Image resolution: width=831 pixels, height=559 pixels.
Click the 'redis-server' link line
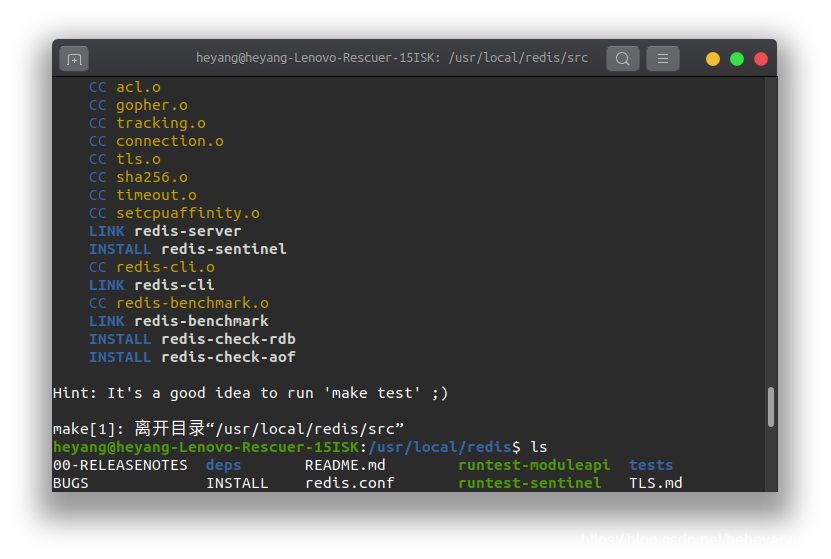pyautogui.click(x=165, y=231)
